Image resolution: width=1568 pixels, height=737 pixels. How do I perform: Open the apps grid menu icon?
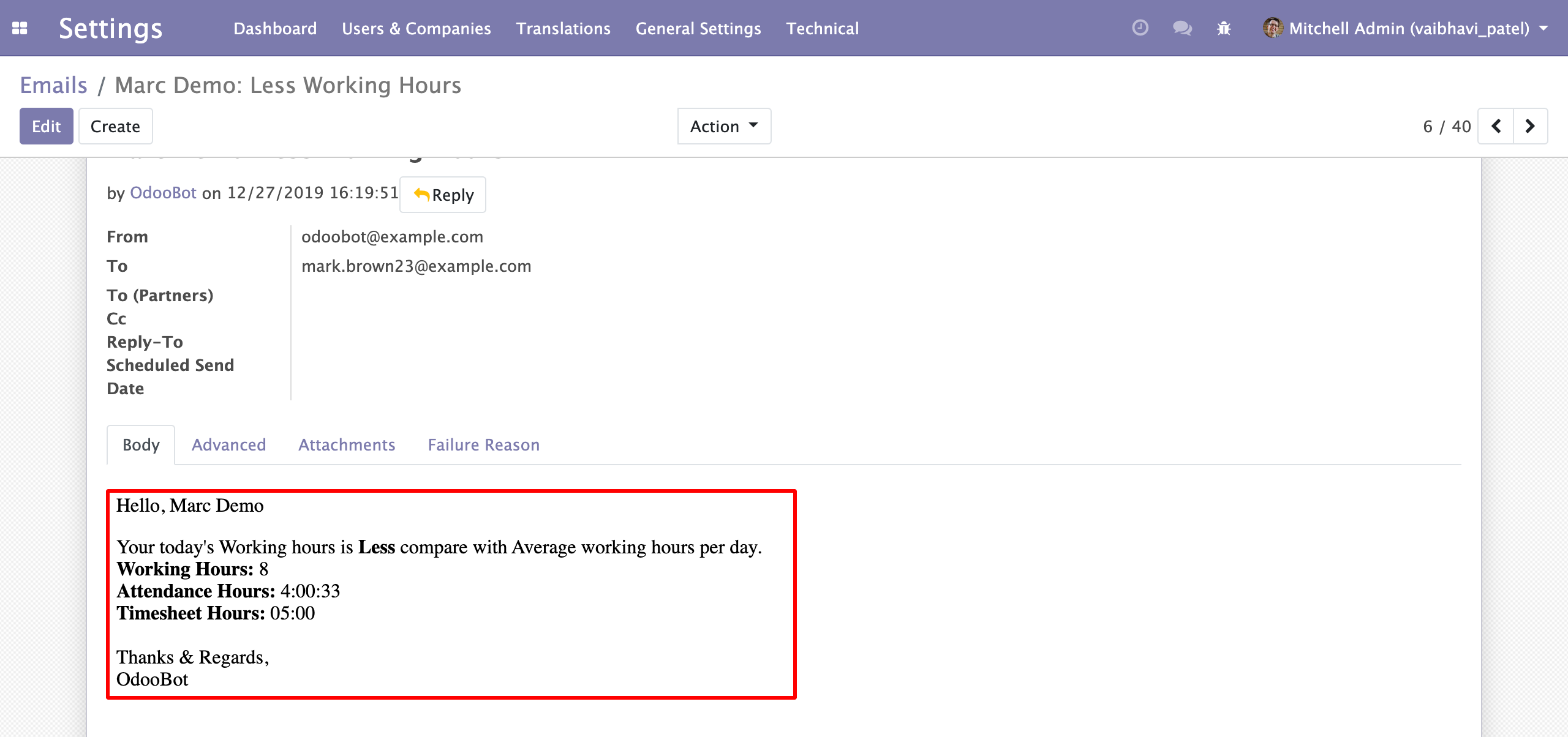[x=20, y=28]
